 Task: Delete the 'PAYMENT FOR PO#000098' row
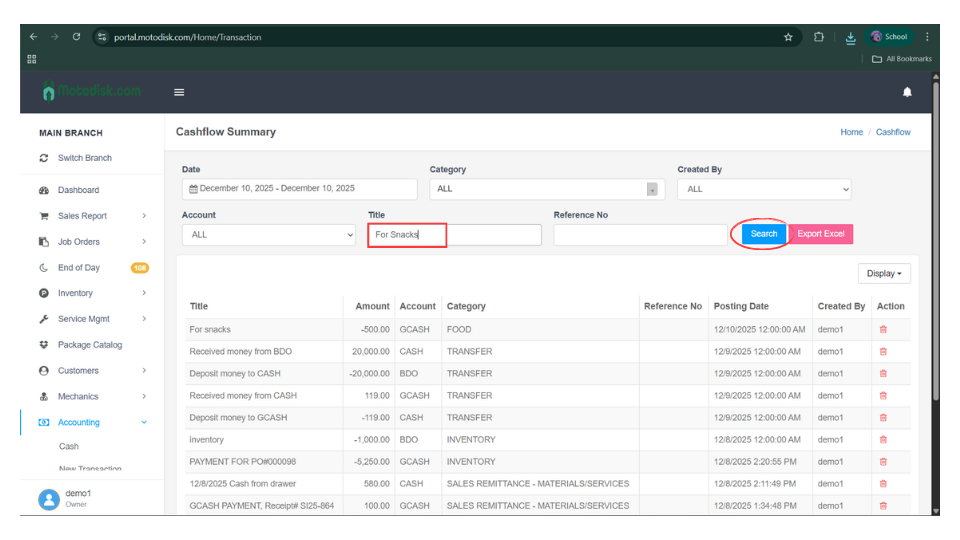tap(883, 462)
